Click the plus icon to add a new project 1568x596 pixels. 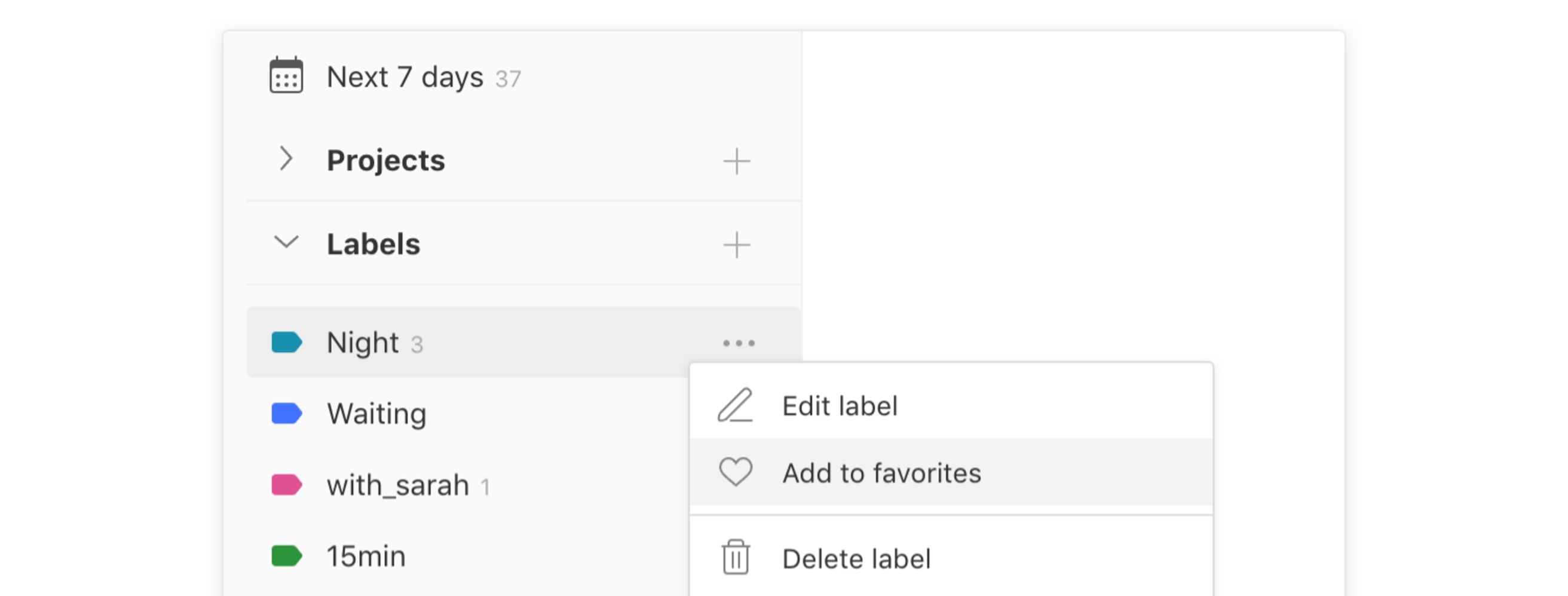tap(736, 161)
